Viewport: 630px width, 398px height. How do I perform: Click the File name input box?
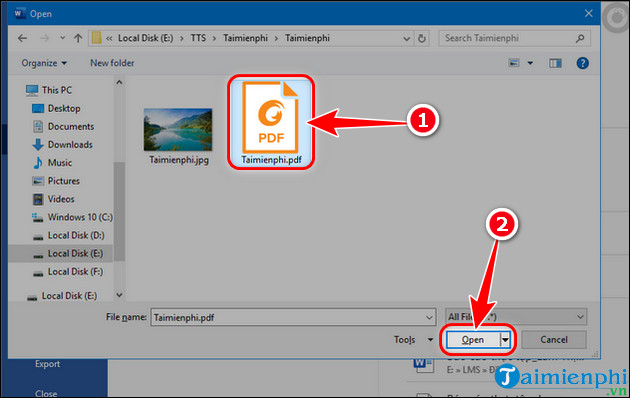pyautogui.click(x=288, y=317)
